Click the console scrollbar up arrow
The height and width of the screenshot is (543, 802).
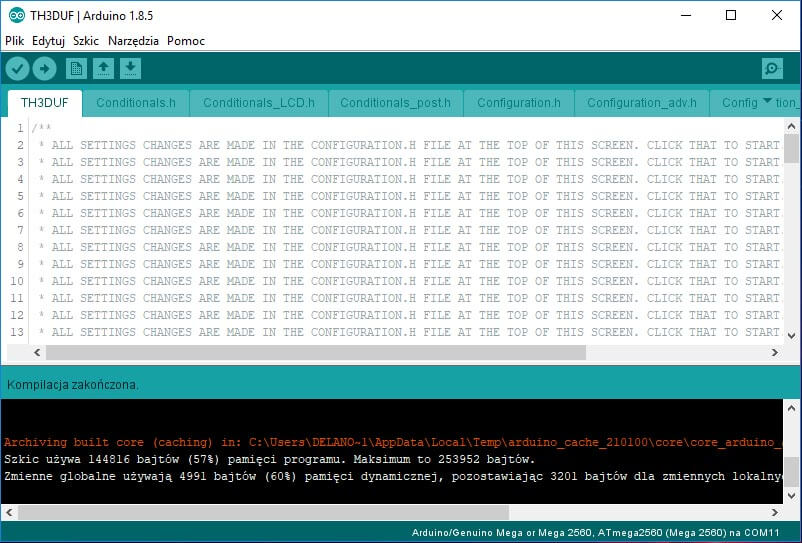pos(791,408)
